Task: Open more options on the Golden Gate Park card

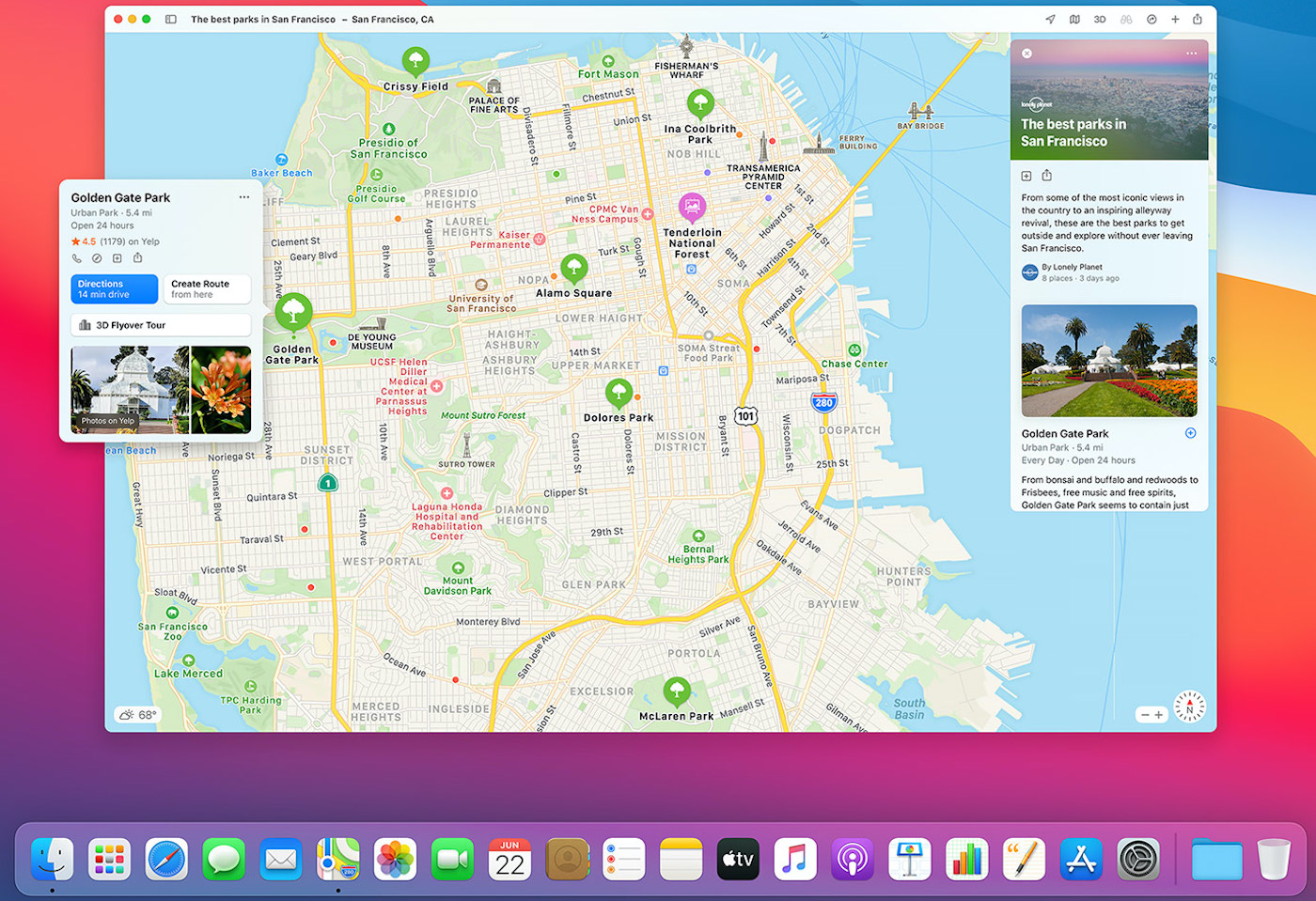Action: pyautogui.click(x=244, y=196)
